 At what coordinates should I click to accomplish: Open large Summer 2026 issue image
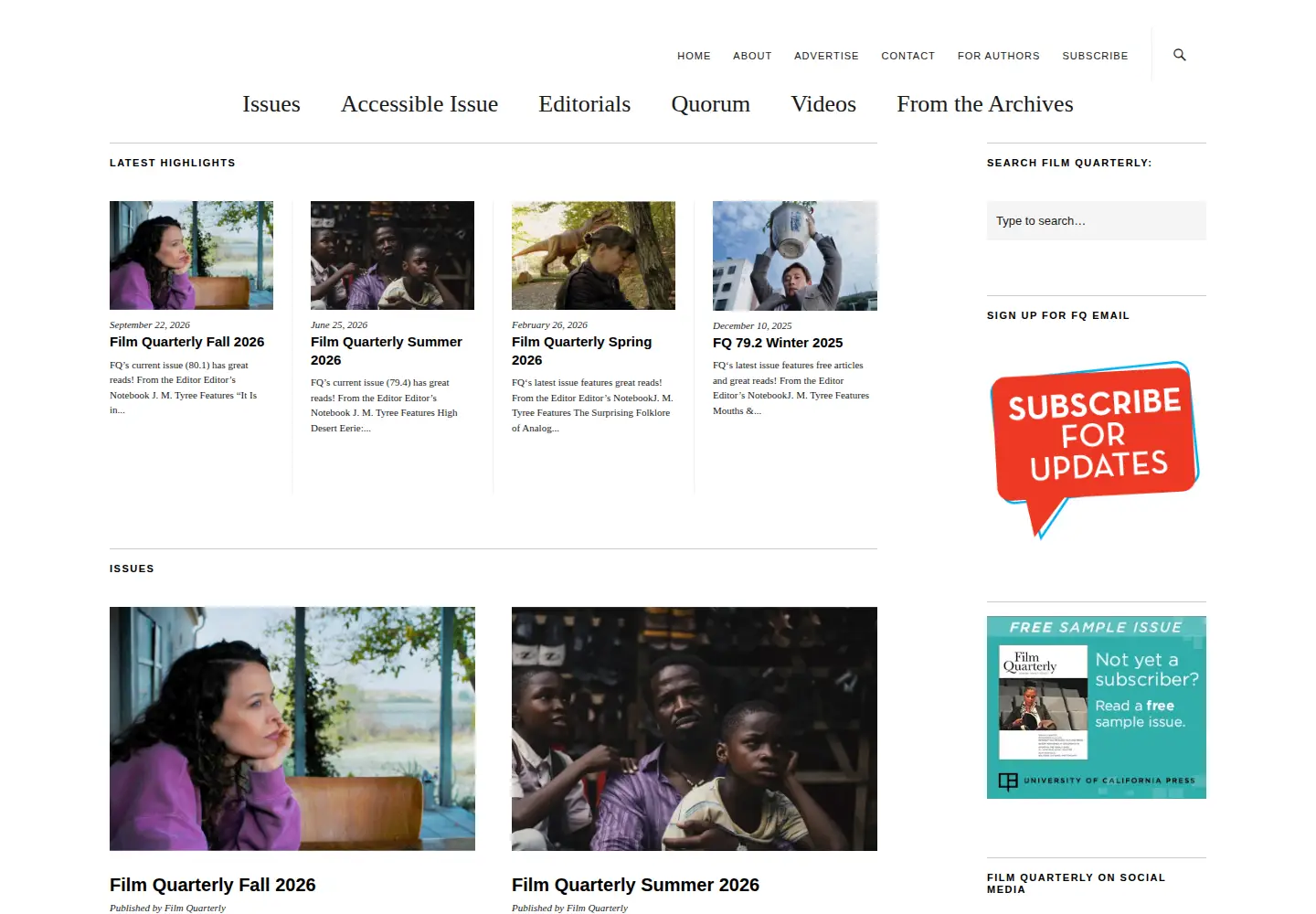click(695, 728)
